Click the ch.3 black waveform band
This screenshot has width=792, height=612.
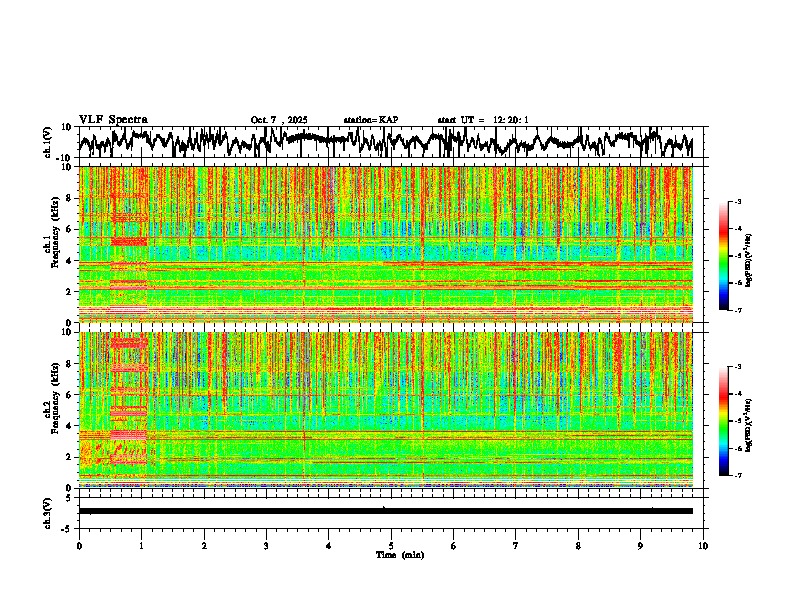point(386,511)
